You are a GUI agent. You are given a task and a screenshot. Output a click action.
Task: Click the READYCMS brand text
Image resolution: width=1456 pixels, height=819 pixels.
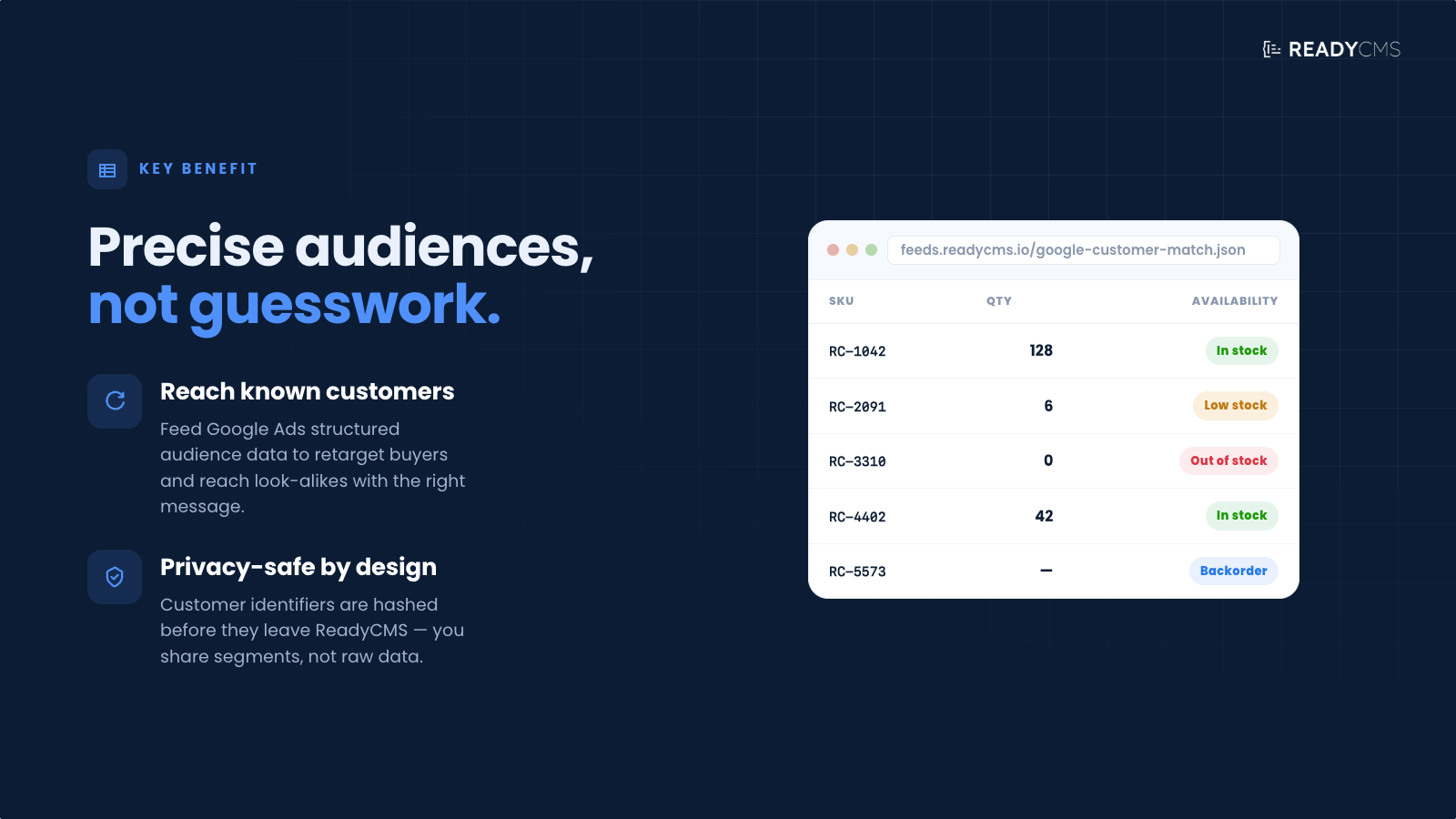tap(1345, 49)
